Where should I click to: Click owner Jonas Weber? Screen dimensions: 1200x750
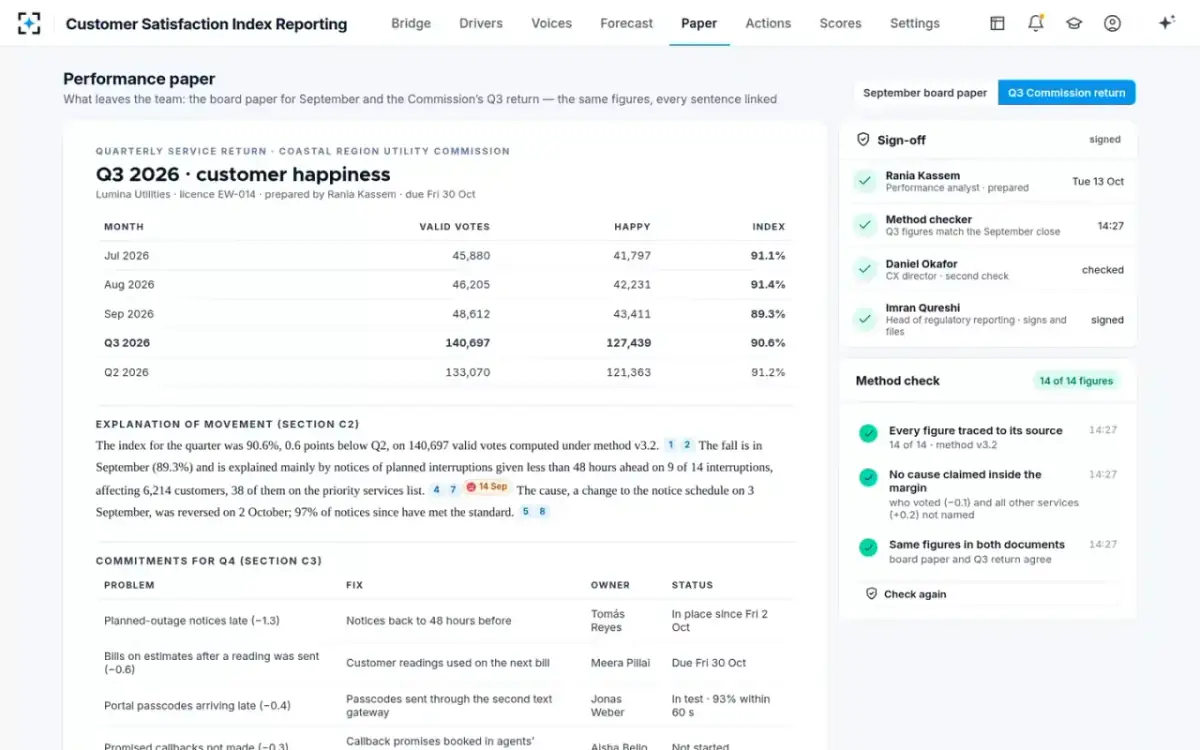607,706
